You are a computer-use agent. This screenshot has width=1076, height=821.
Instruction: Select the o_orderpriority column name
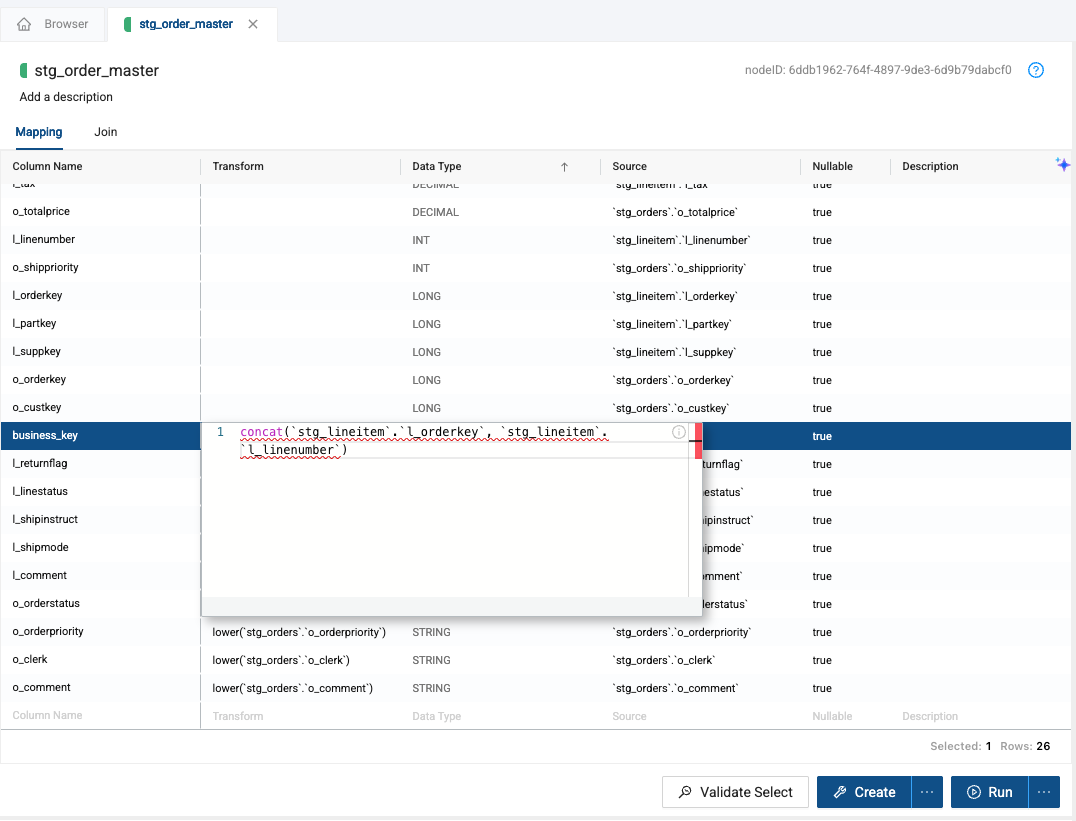pyautogui.click(x=48, y=632)
